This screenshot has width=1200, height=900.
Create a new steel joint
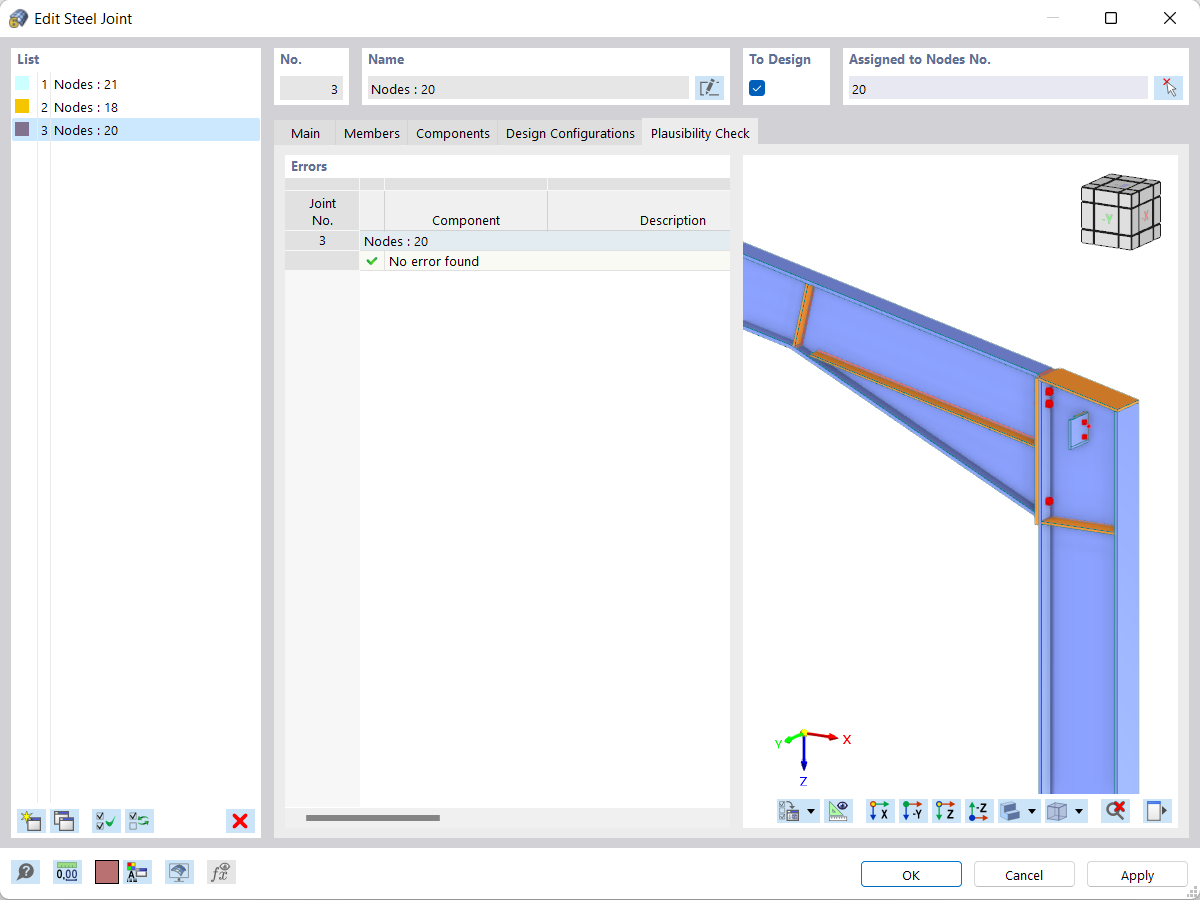30,821
